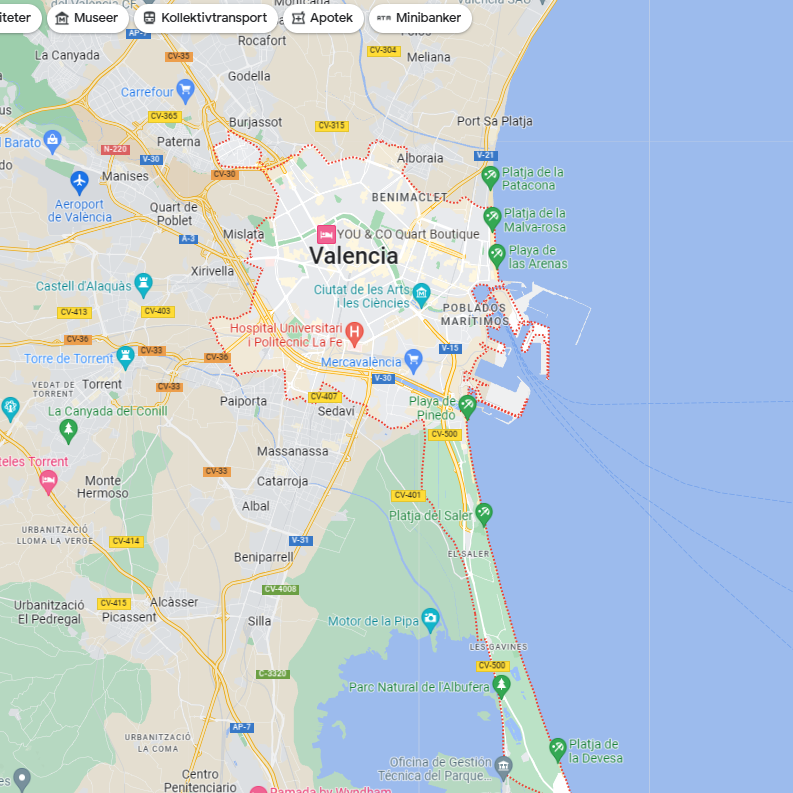Select the pink hotel pin near Torrent
Screen dimensions: 793x793
pos(49,481)
